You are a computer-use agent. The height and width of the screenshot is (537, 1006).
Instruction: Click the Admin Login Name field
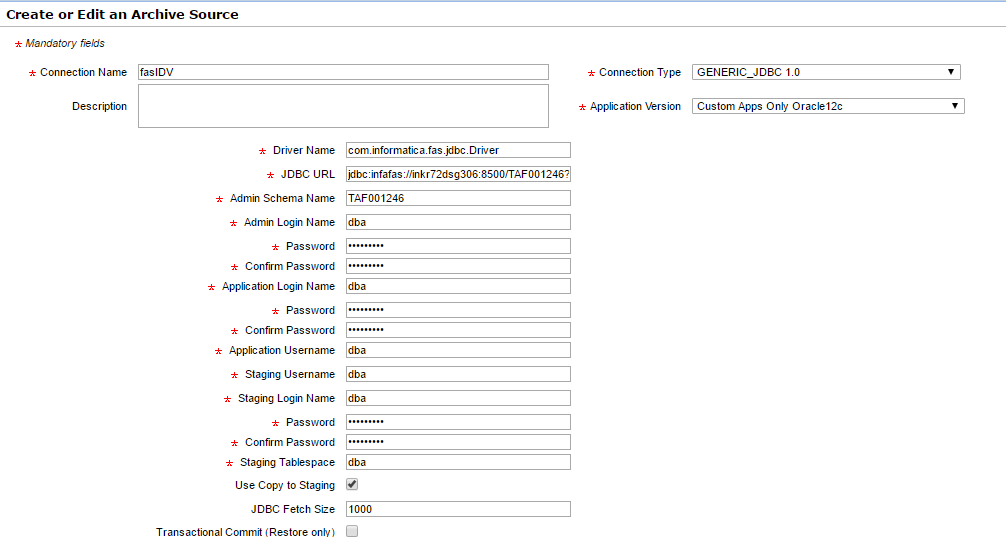[x=457, y=222]
